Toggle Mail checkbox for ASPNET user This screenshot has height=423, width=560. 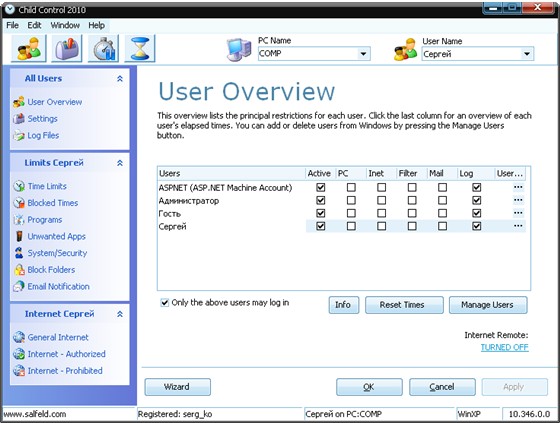click(x=442, y=187)
